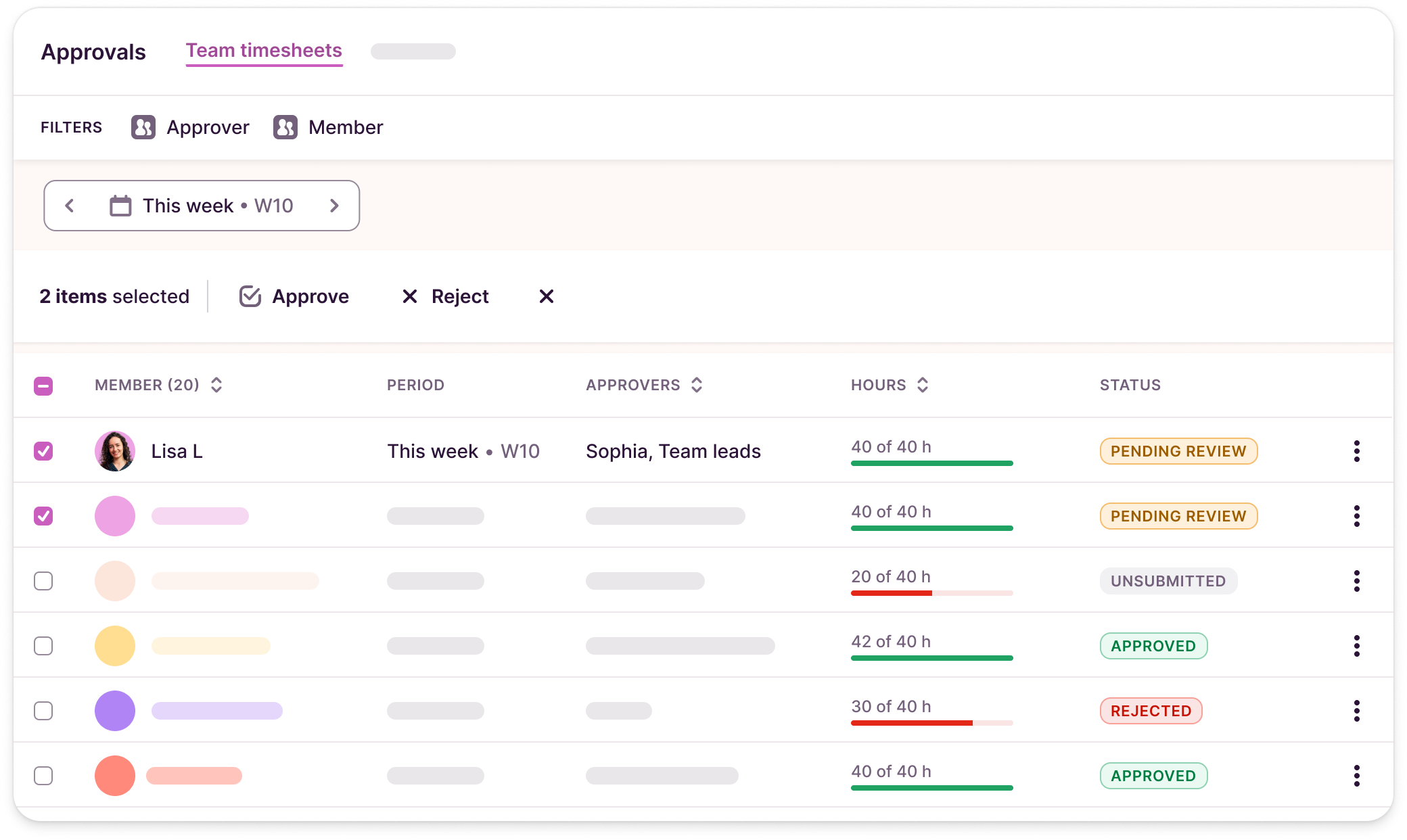
Task: Dismiss the selection with X icon
Action: [547, 296]
